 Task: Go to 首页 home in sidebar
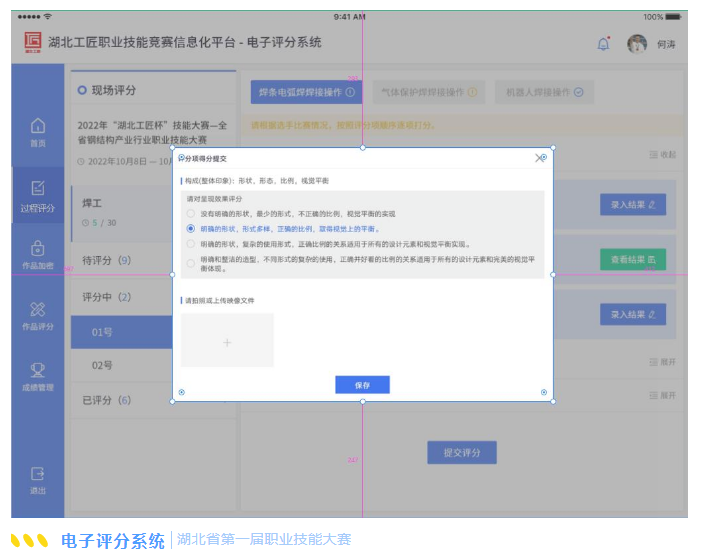click(x=38, y=131)
